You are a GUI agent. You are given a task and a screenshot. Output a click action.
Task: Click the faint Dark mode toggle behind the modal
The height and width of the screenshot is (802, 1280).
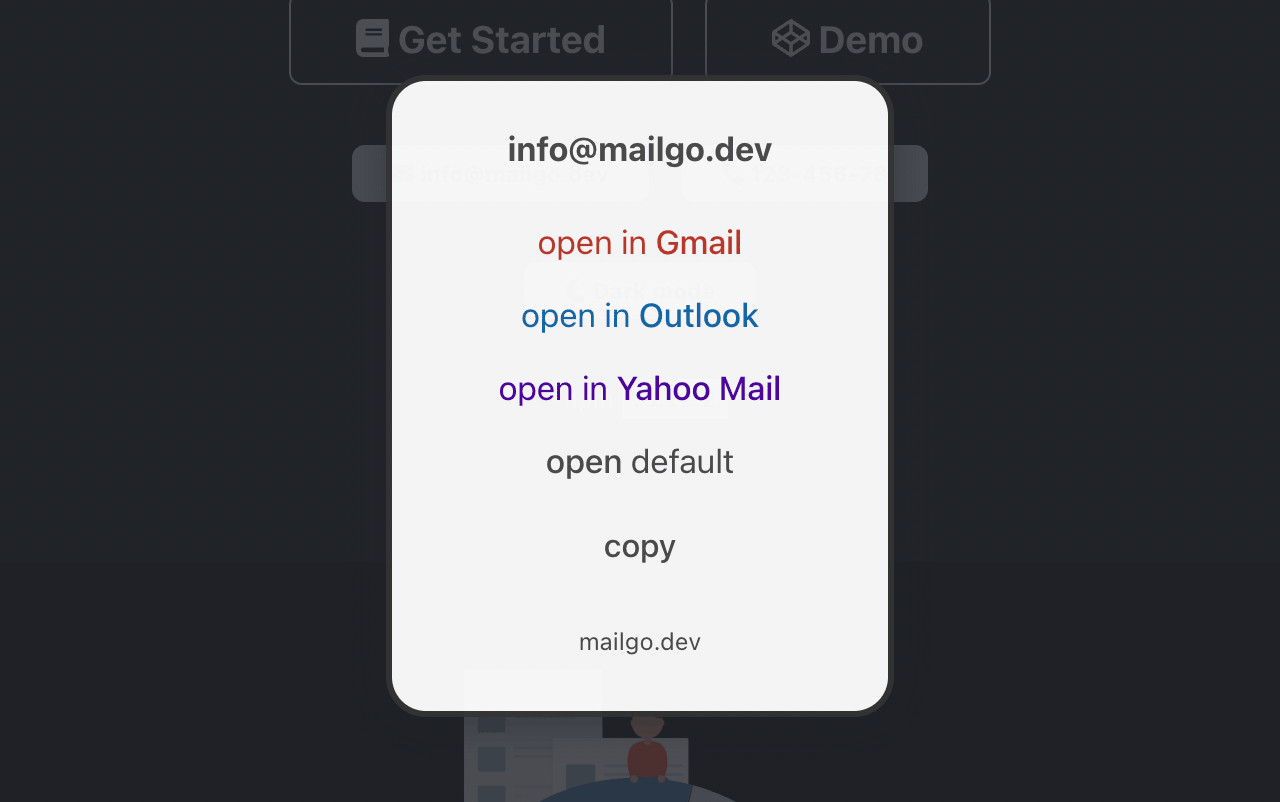pos(640,290)
